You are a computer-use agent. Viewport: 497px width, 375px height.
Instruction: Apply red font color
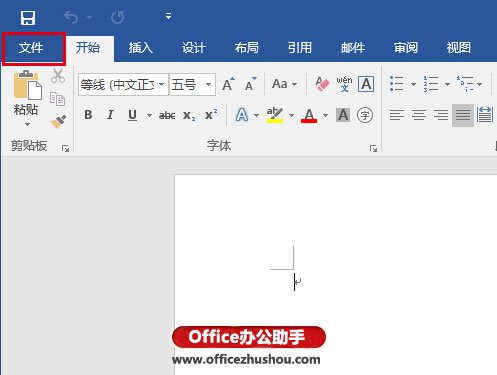[309, 115]
